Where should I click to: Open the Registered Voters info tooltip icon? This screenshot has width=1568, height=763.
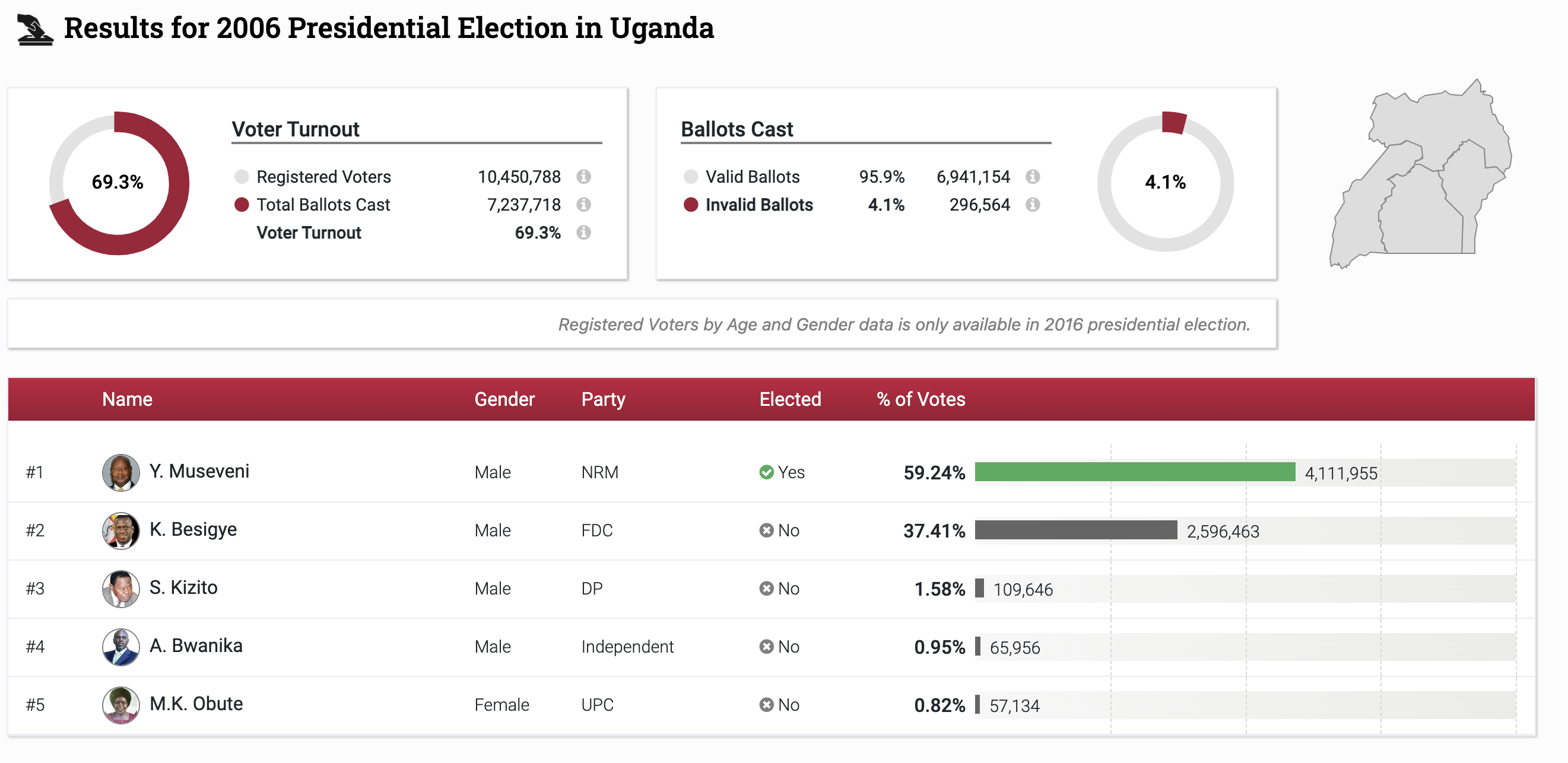[x=585, y=177]
